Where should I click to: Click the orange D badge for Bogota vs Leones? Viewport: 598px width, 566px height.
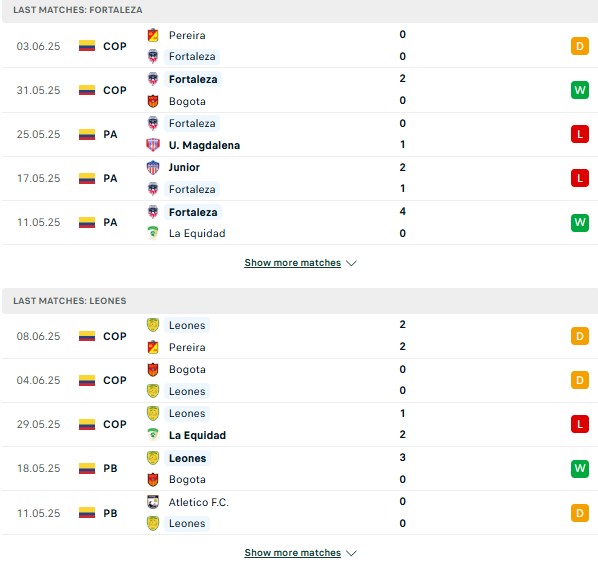(x=580, y=380)
